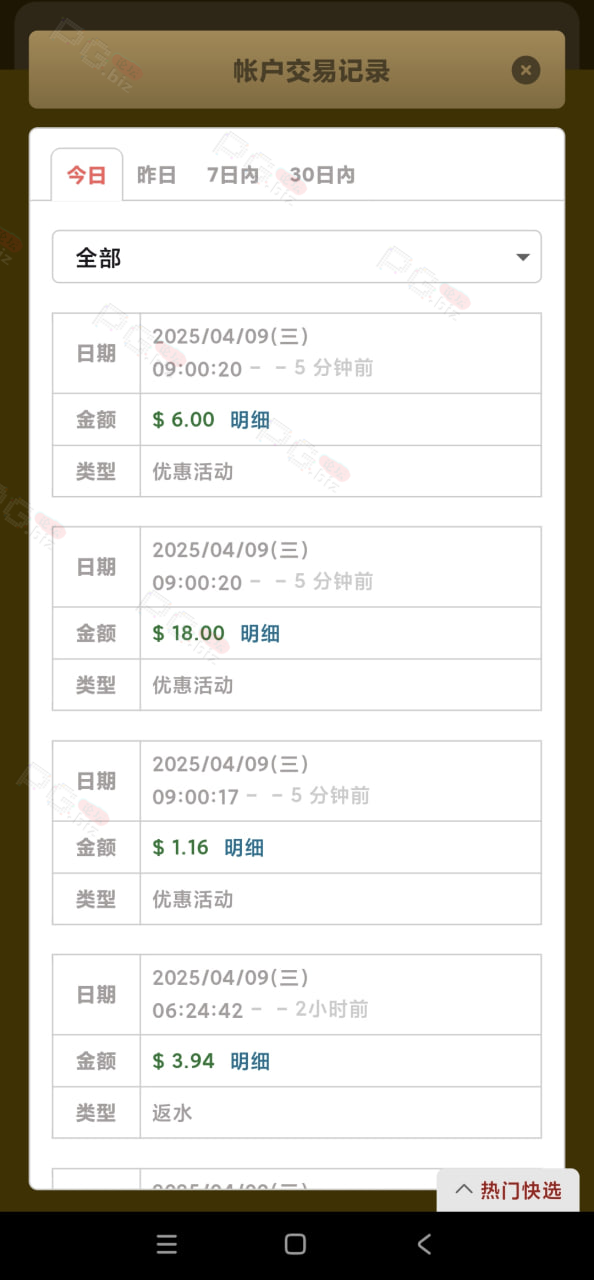The width and height of the screenshot is (594, 1280).
Task: View 明细 of $3.94 返水 record
Action: coord(250,1062)
